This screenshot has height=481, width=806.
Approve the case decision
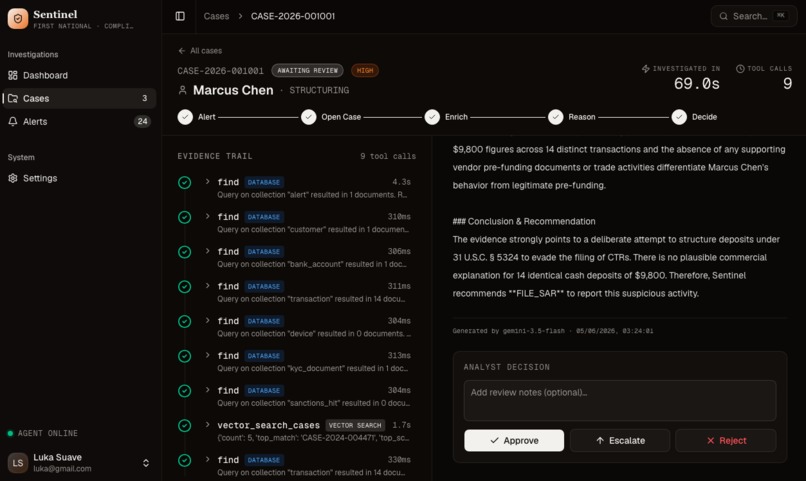[x=514, y=440]
